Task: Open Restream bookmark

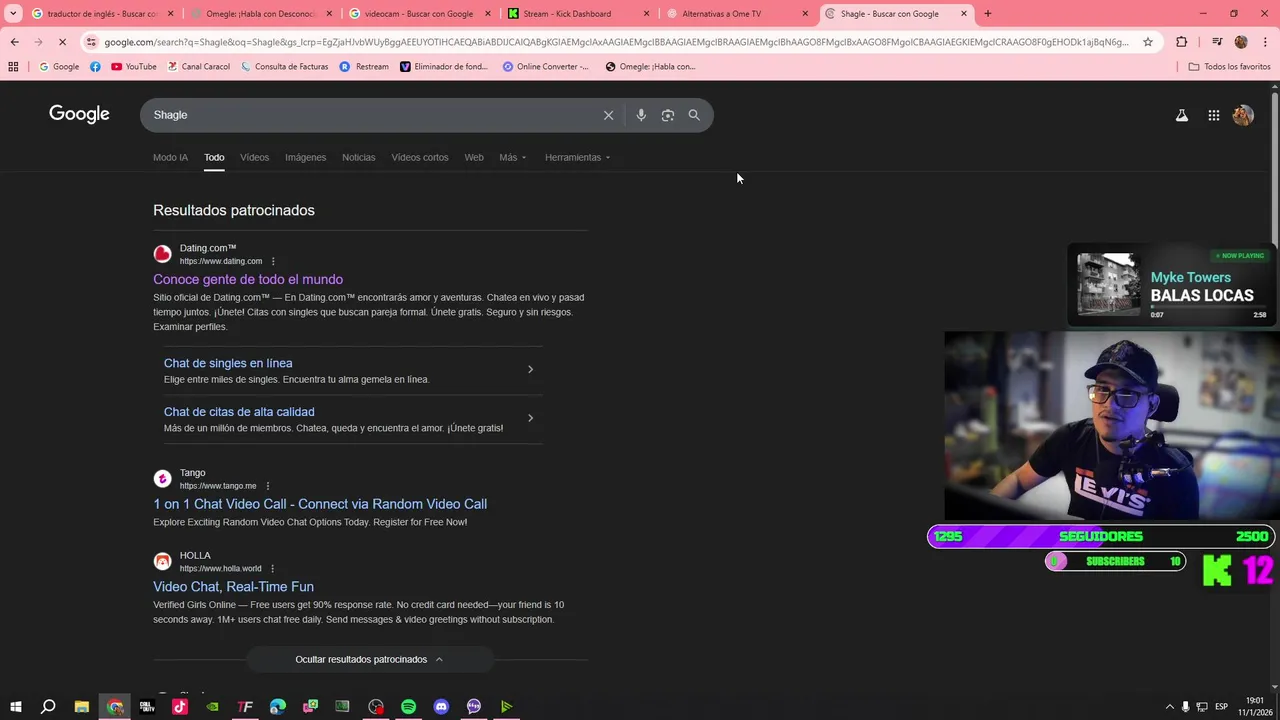Action: click(x=364, y=67)
